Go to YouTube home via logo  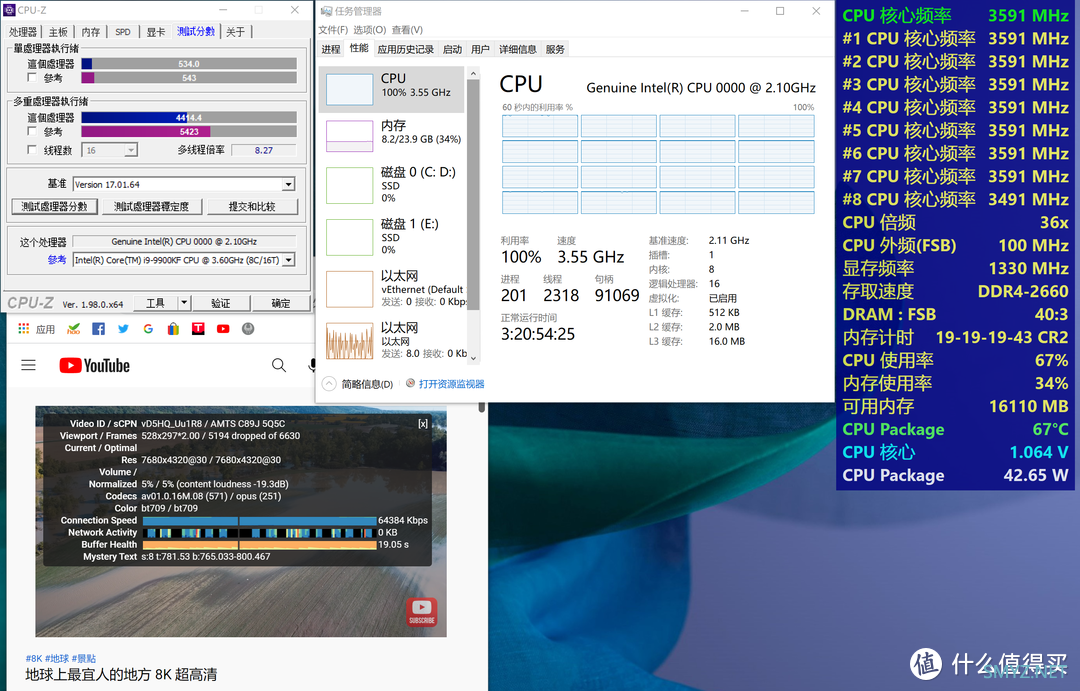click(x=94, y=365)
